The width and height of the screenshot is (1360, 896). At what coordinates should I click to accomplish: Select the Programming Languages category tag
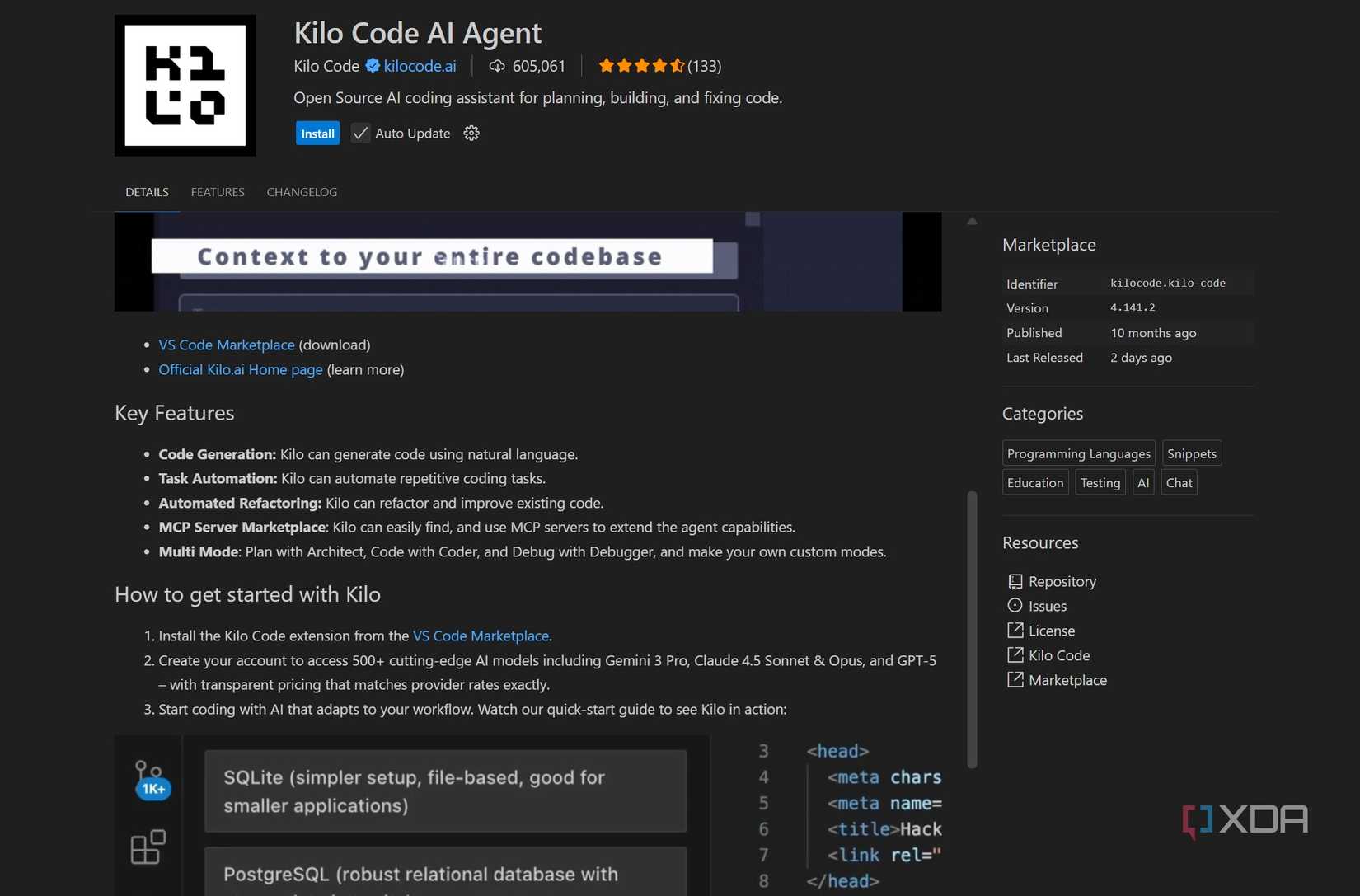(1077, 453)
